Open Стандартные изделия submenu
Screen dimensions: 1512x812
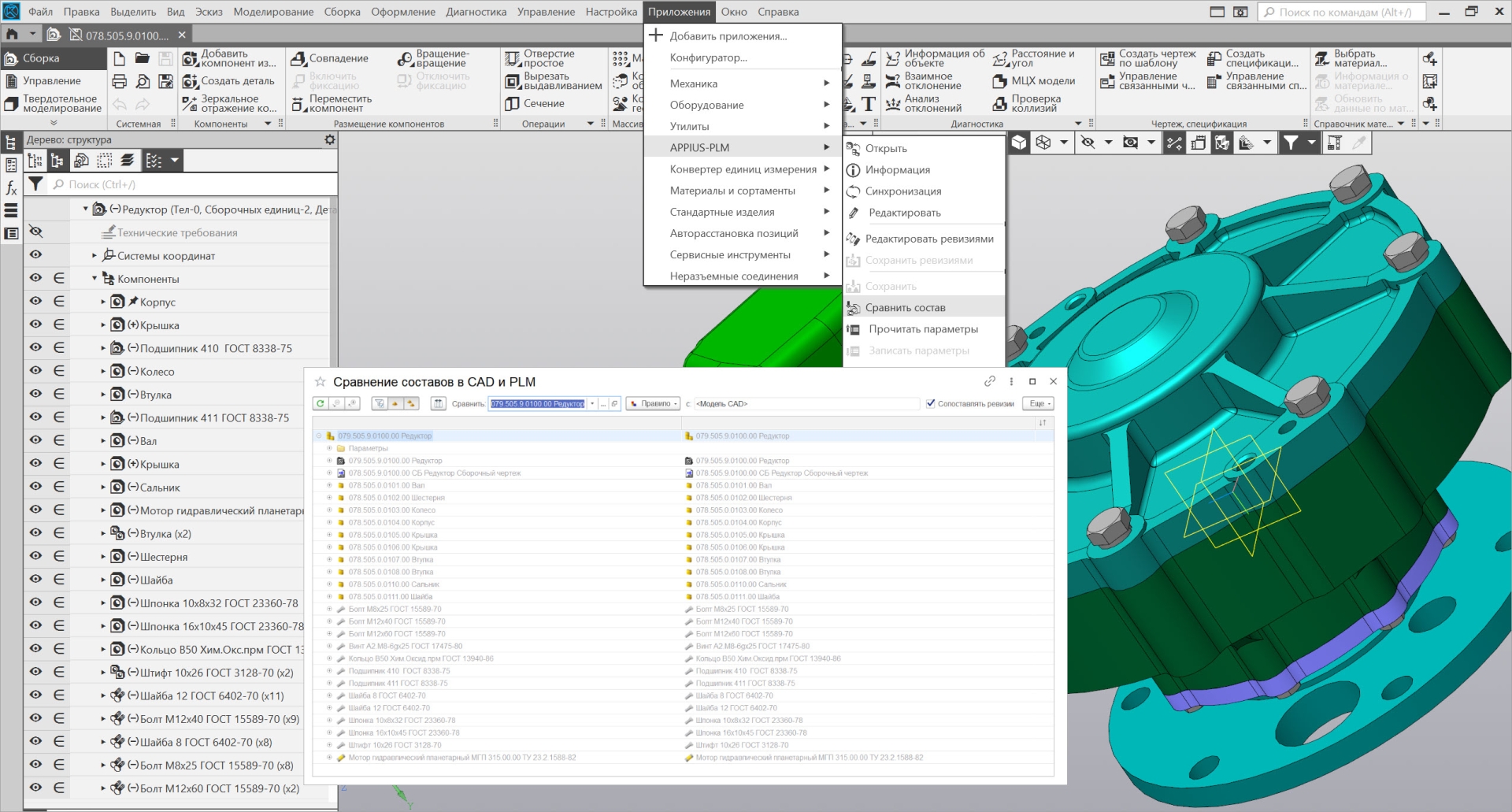(x=743, y=212)
